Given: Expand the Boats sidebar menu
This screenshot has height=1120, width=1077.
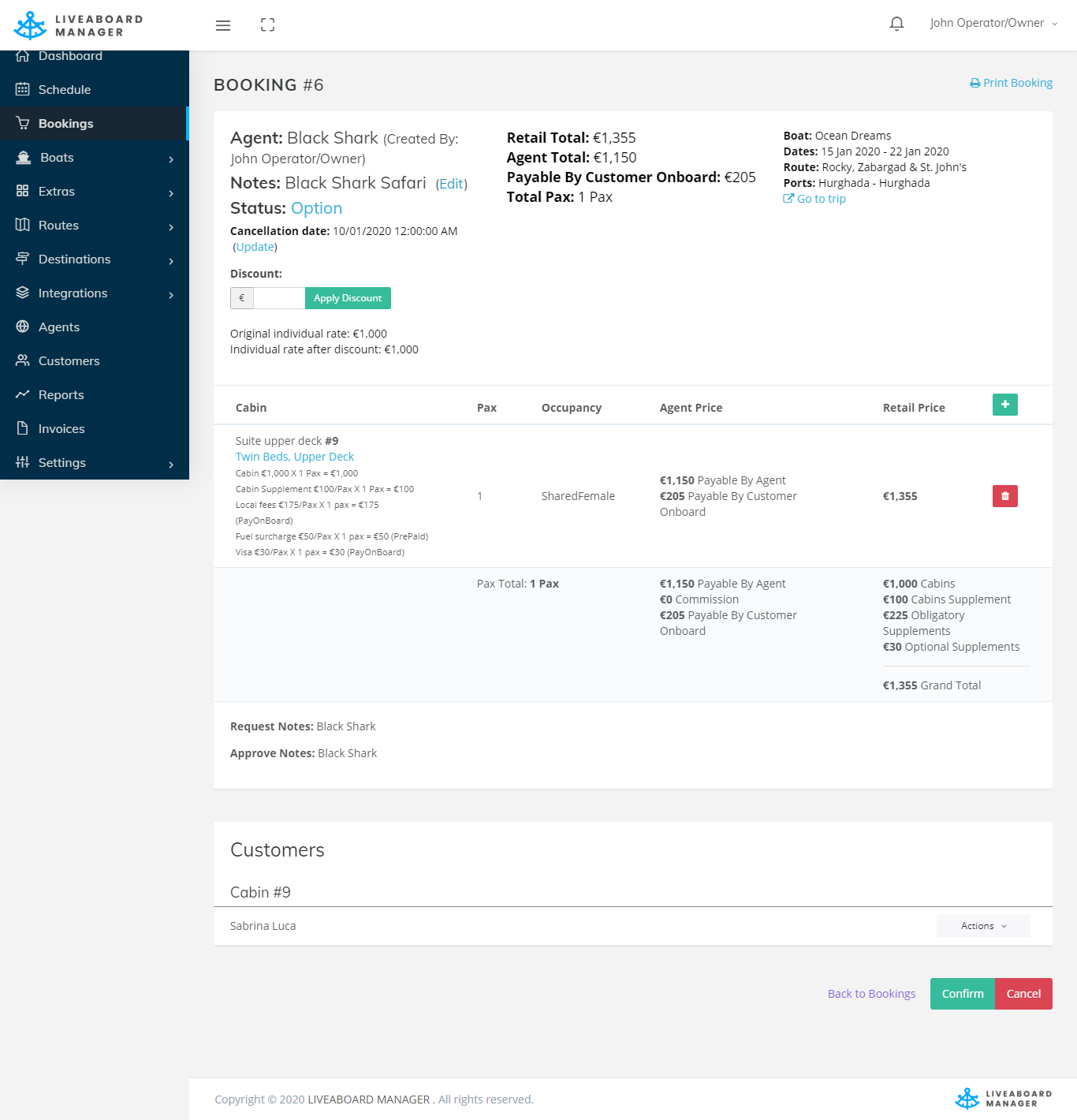Looking at the screenshot, I should coord(95,158).
